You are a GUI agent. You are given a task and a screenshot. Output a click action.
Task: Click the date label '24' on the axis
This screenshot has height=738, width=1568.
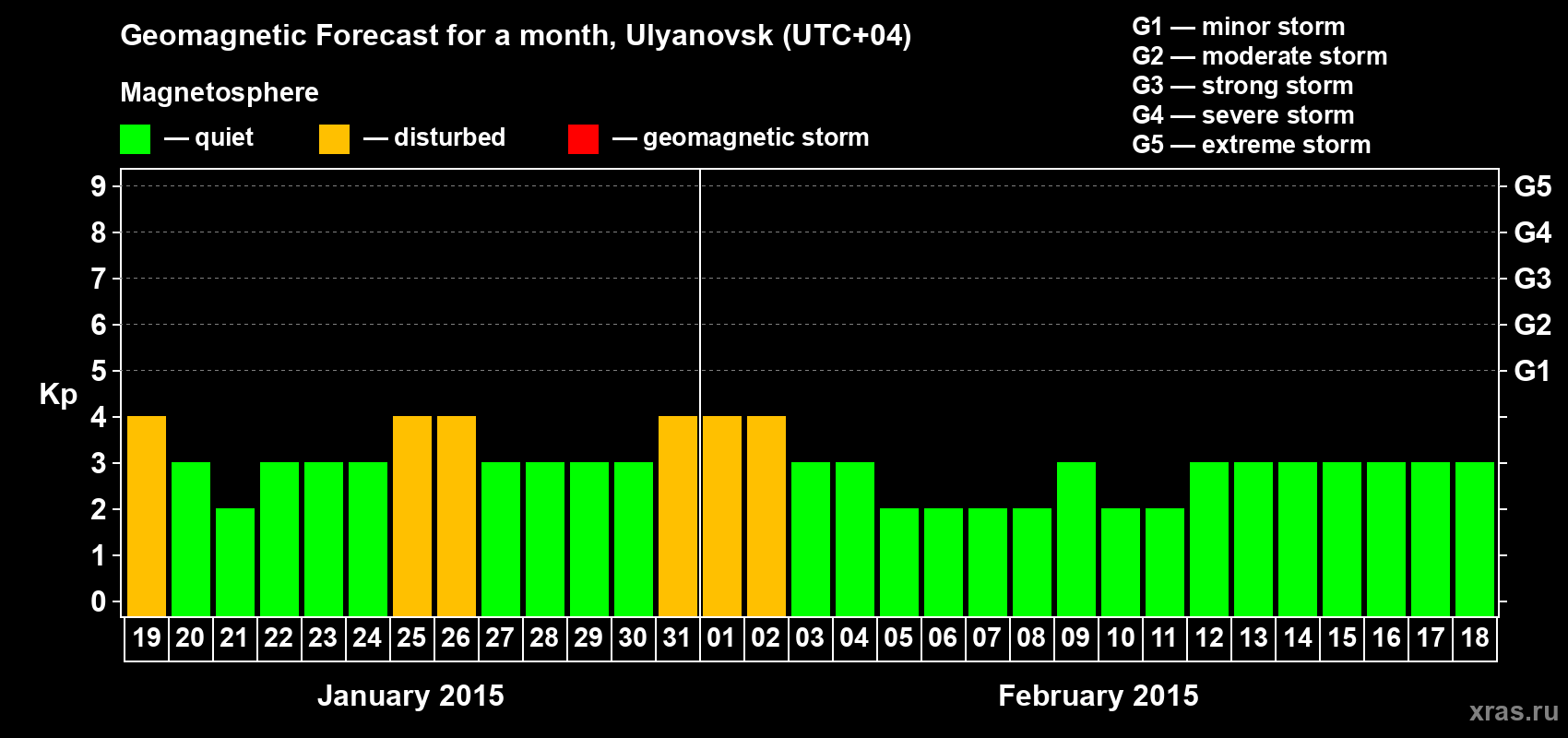367,638
